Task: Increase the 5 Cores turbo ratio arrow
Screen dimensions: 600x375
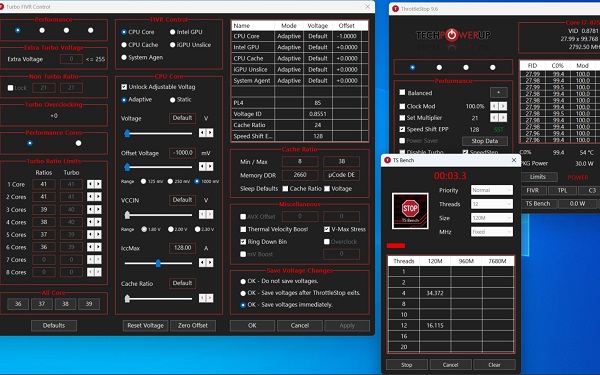Action: coord(98,235)
